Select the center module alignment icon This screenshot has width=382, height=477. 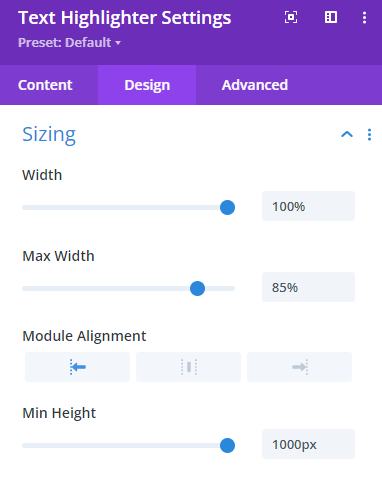(x=188, y=367)
